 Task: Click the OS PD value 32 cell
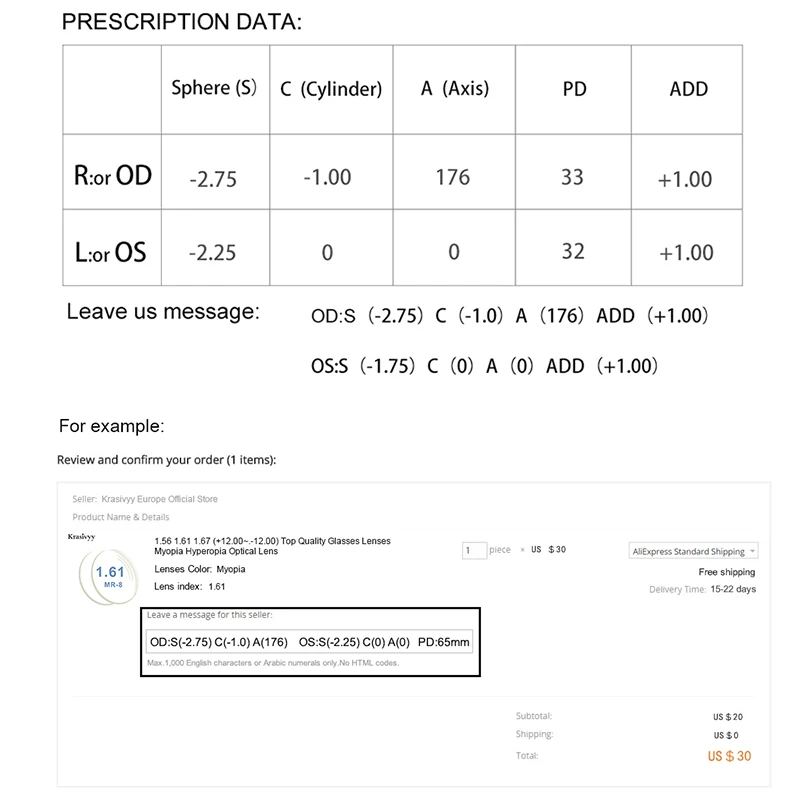[573, 251]
